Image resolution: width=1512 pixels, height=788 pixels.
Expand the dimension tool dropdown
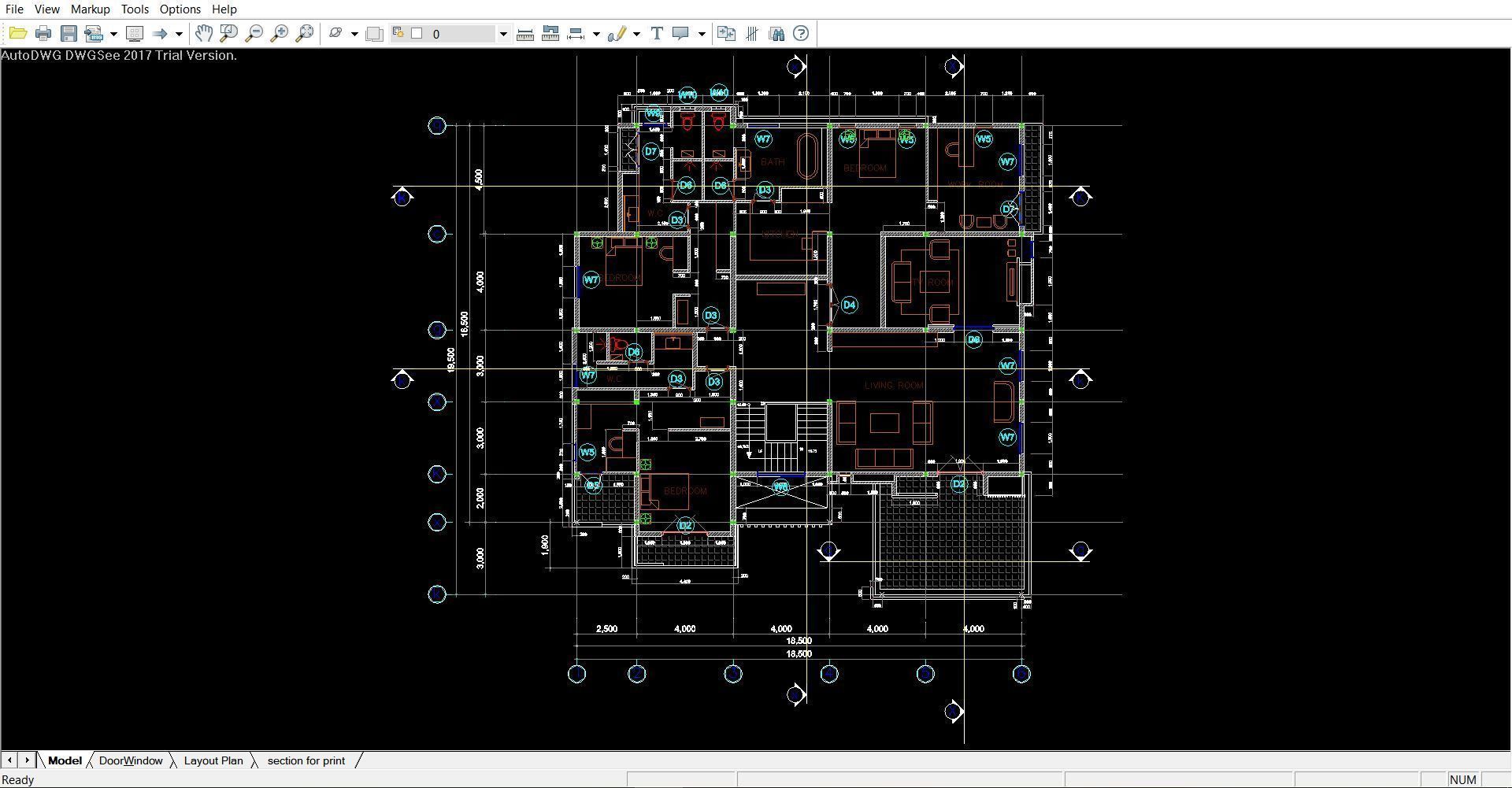point(596,33)
